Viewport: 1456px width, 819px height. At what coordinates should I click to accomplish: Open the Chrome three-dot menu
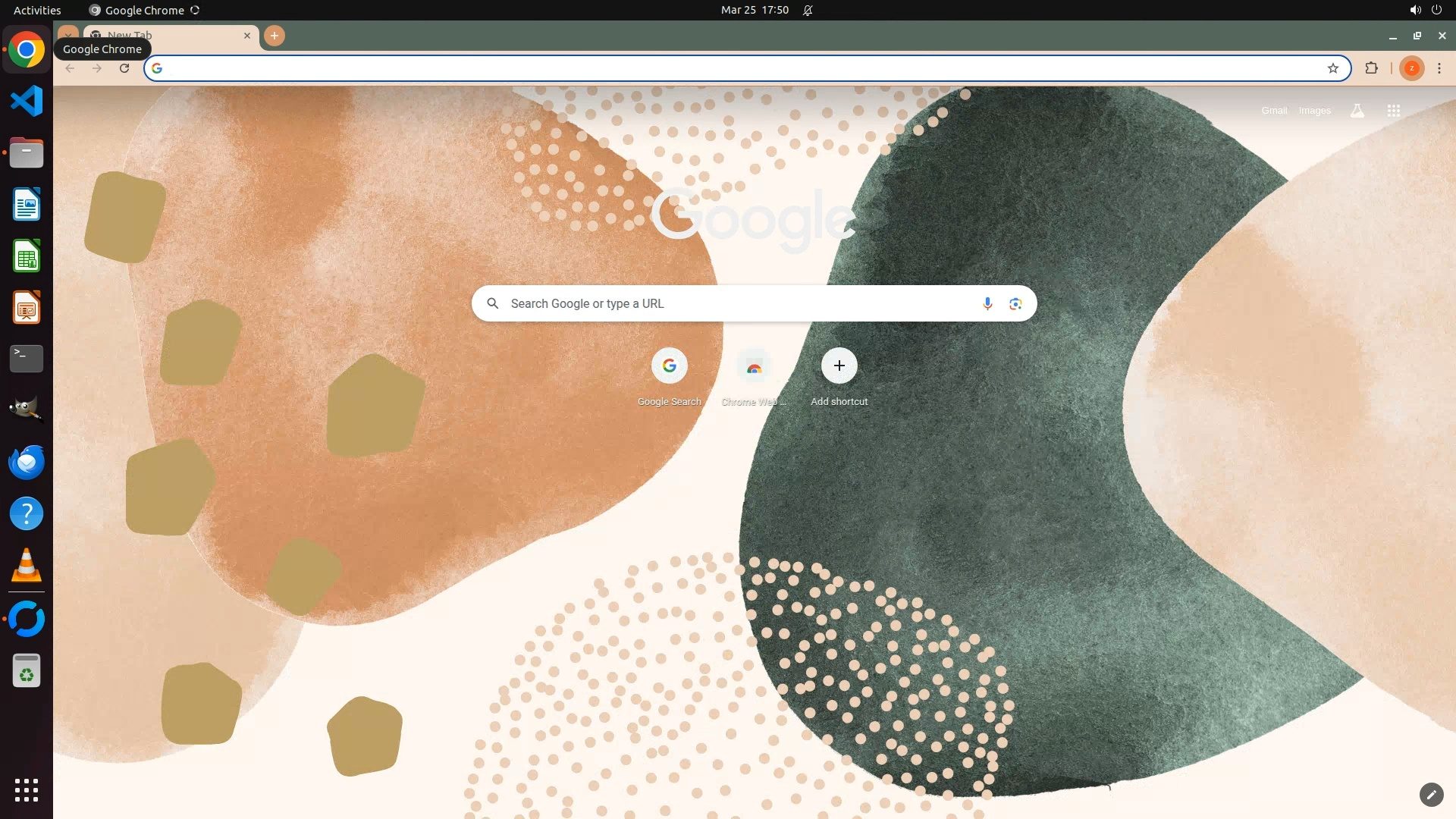coord(1439,68)
